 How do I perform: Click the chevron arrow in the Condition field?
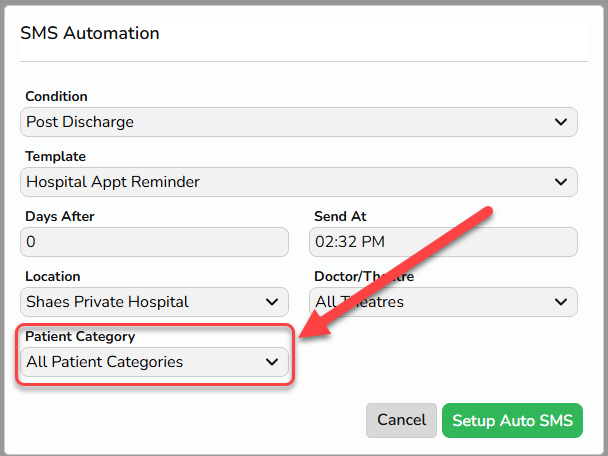click(561, 122)
